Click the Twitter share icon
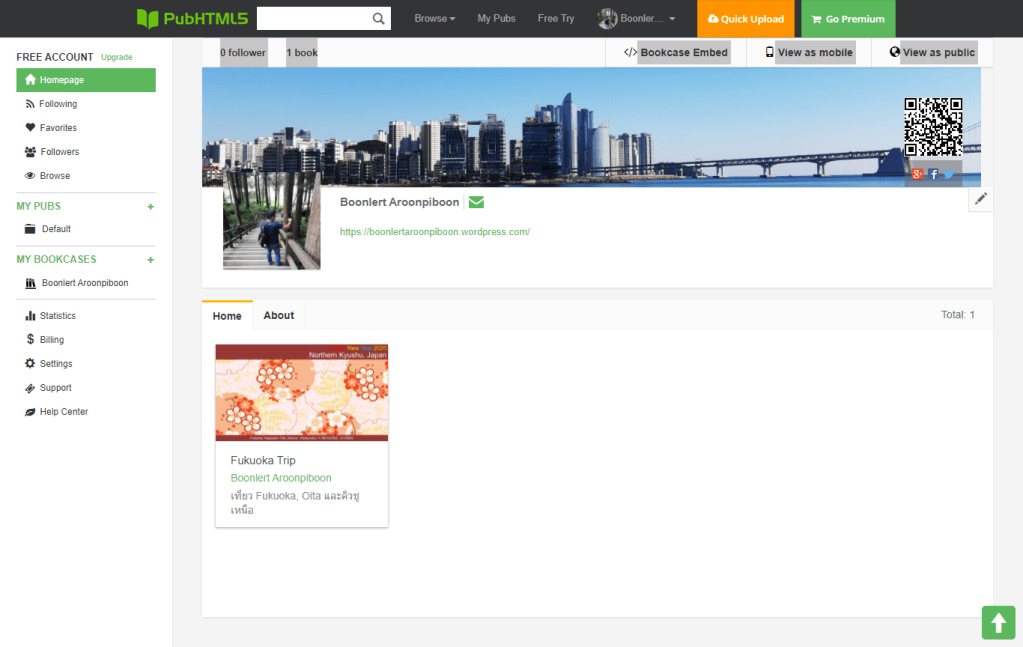 coord(949,174)
